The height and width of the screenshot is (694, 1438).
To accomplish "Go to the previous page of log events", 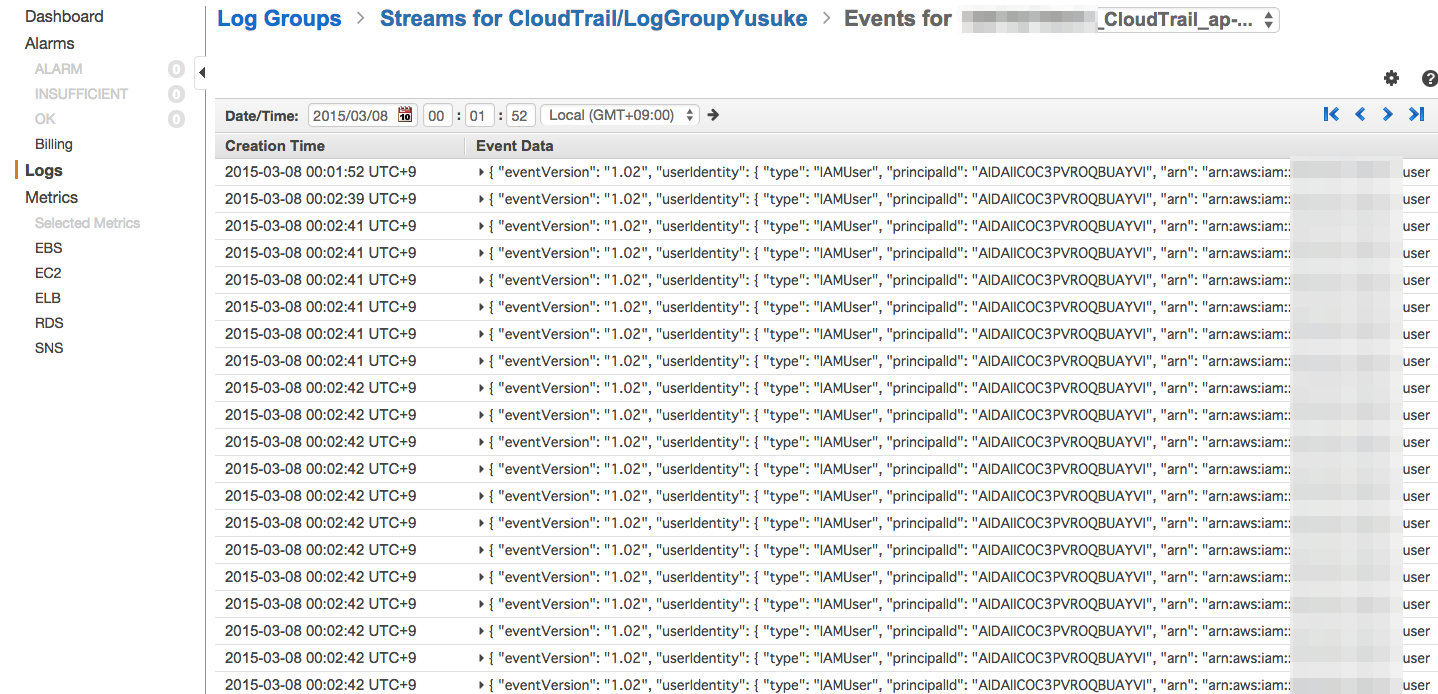I will coord(1359,114).
